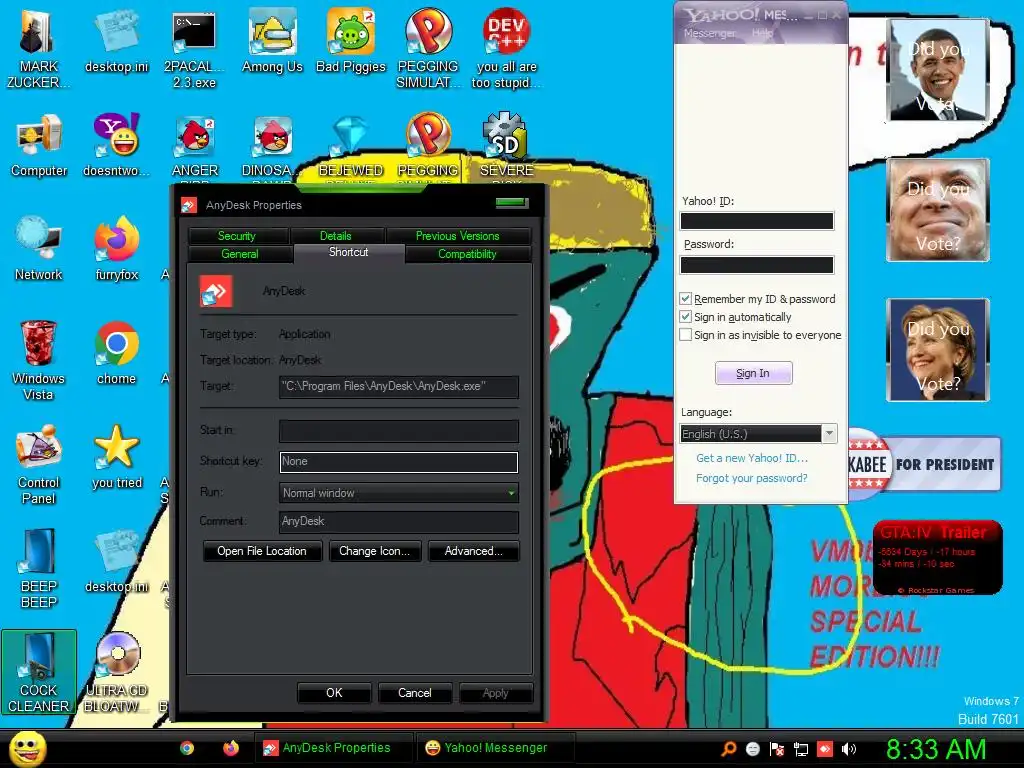
Task: Follow the 'Forgot your password?' link
Action: (752, 478)
